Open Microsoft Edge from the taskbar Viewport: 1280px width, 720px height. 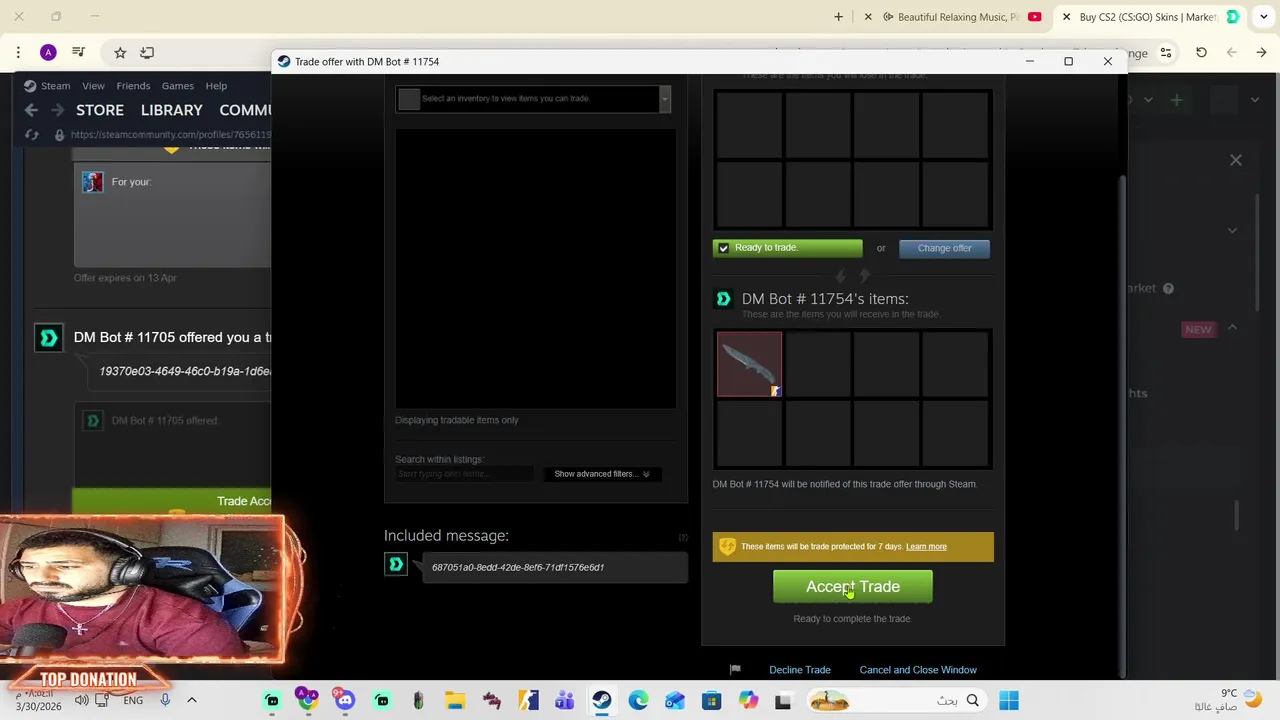pos(638,700)
